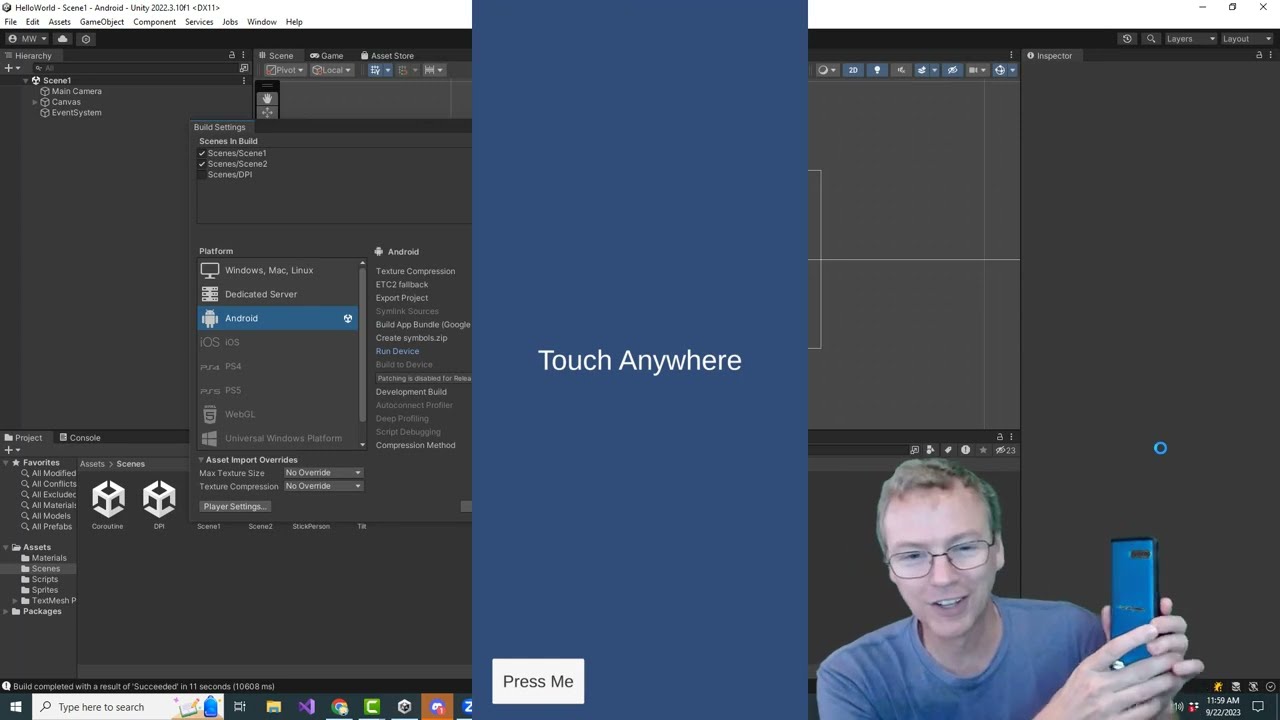Viewport: 1280px width, 720px height.
Task: Select the Coroutine scene asset
Action: pyautogui.click(x=108, y=503)
